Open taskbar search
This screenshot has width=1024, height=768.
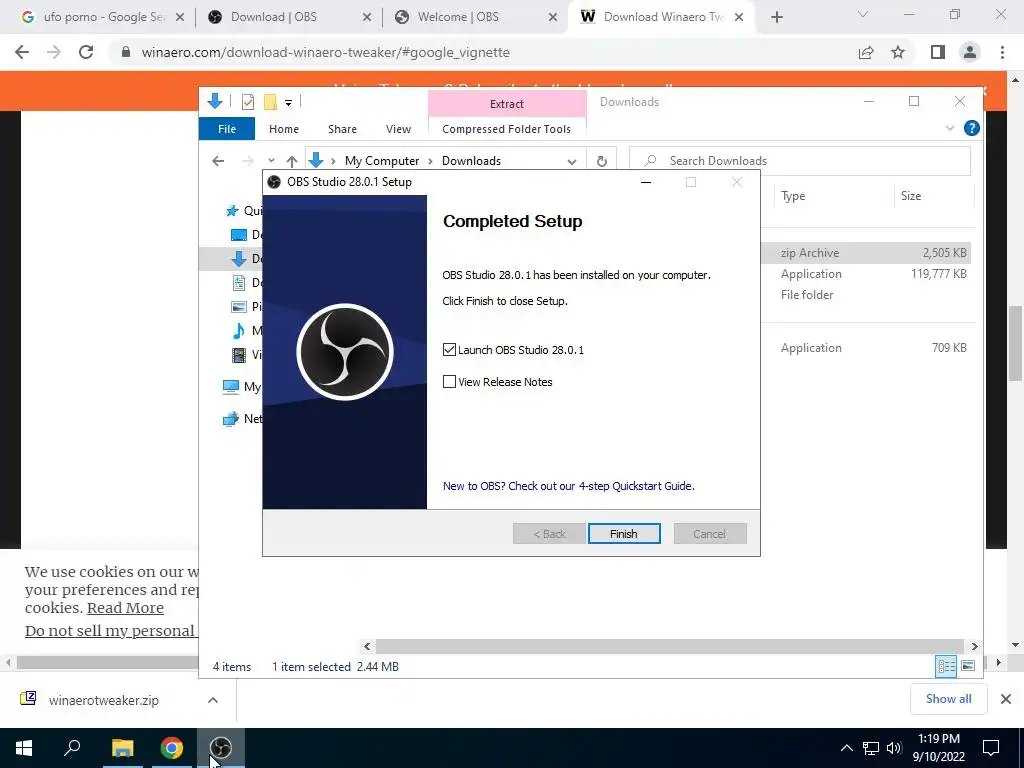pos(72,748)
